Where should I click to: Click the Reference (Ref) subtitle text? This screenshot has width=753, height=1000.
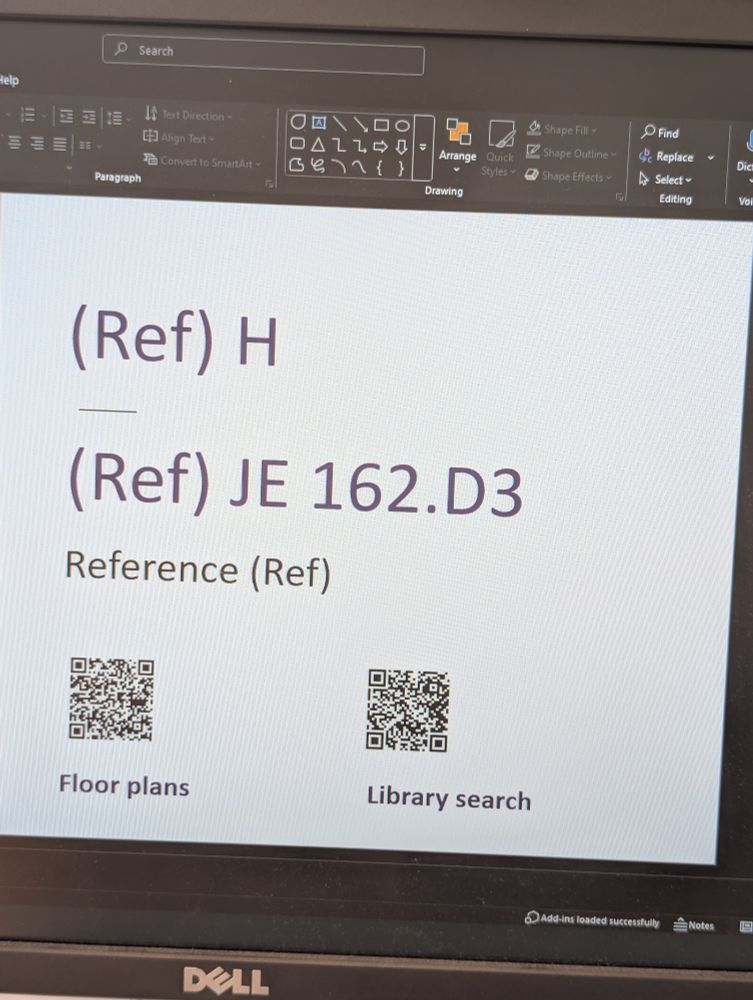click(x=198, y=569)
